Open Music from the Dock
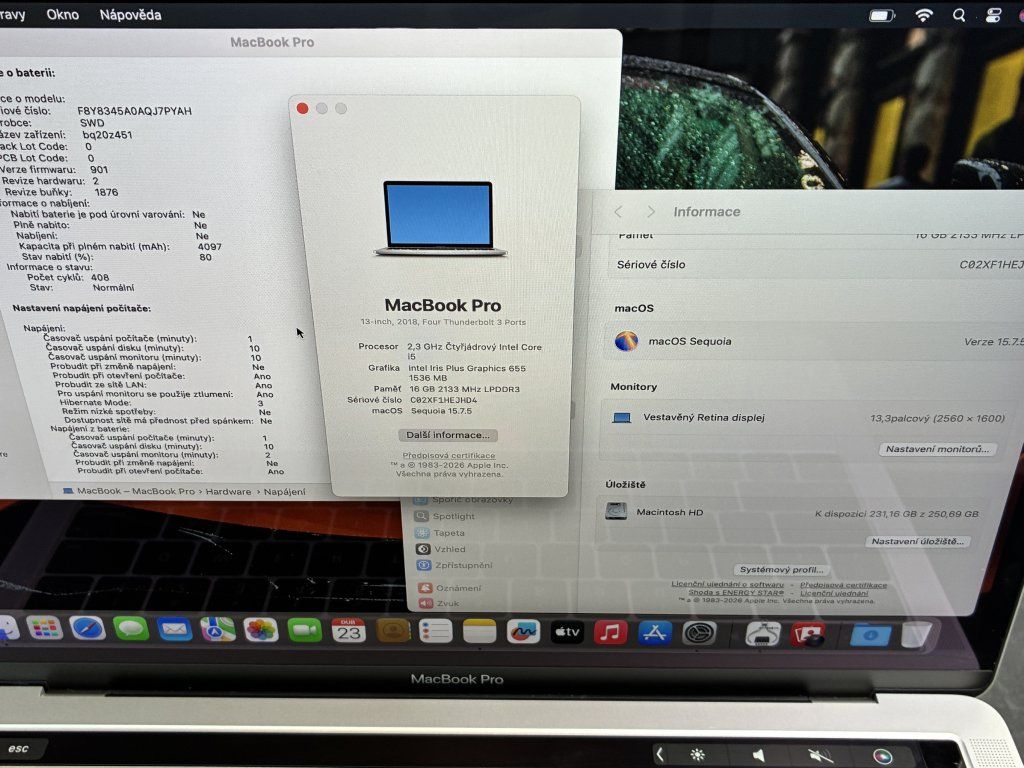The image size is (1024, 768). point(611,633)
